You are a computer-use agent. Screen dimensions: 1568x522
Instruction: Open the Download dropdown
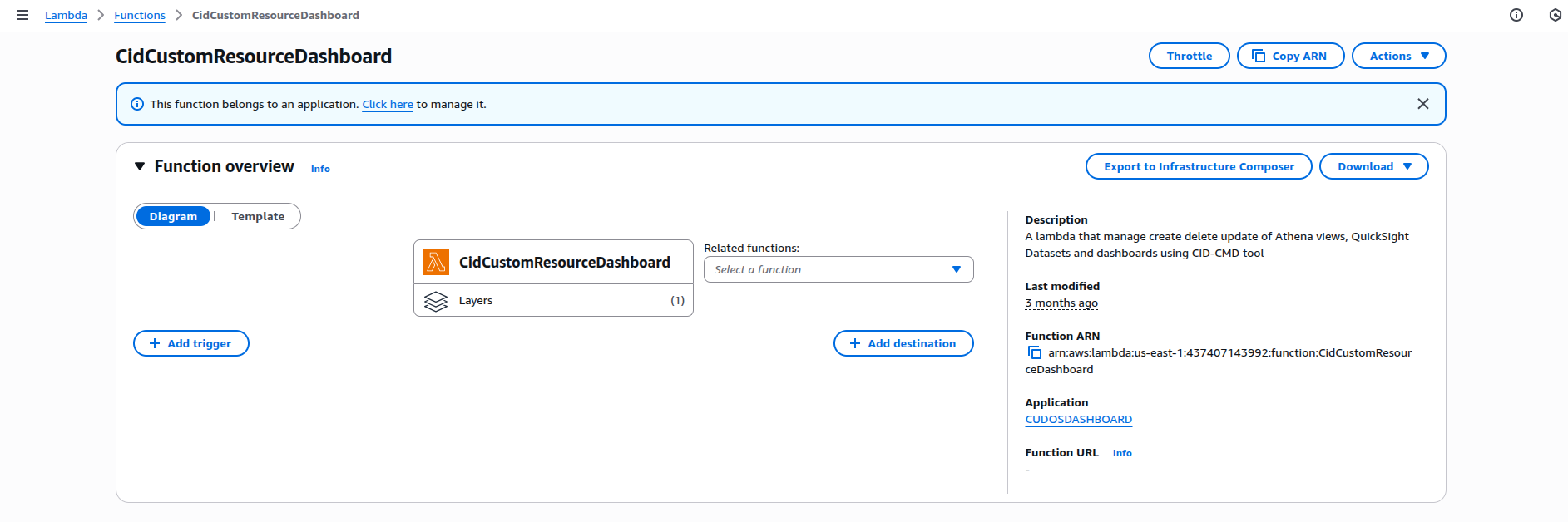click(x=1374, y=166)
